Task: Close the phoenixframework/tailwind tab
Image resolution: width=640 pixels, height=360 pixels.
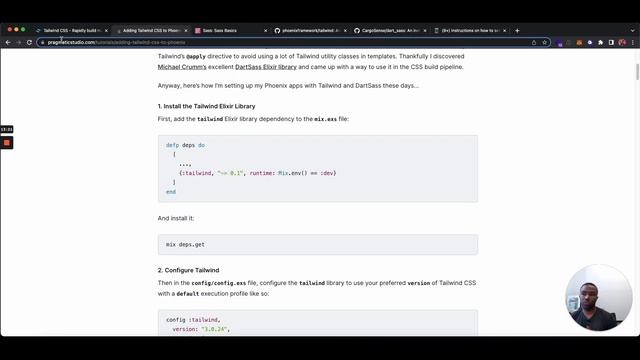Action: tap(345, 31)
